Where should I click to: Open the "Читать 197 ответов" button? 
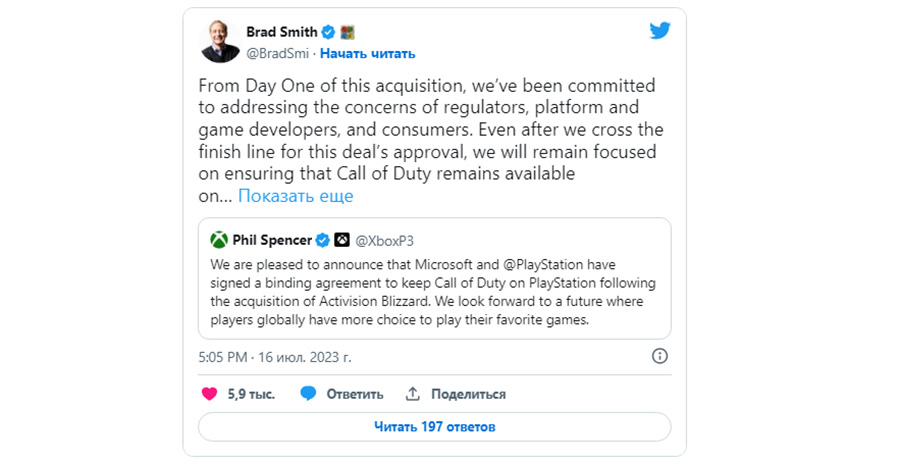point(434,427)
